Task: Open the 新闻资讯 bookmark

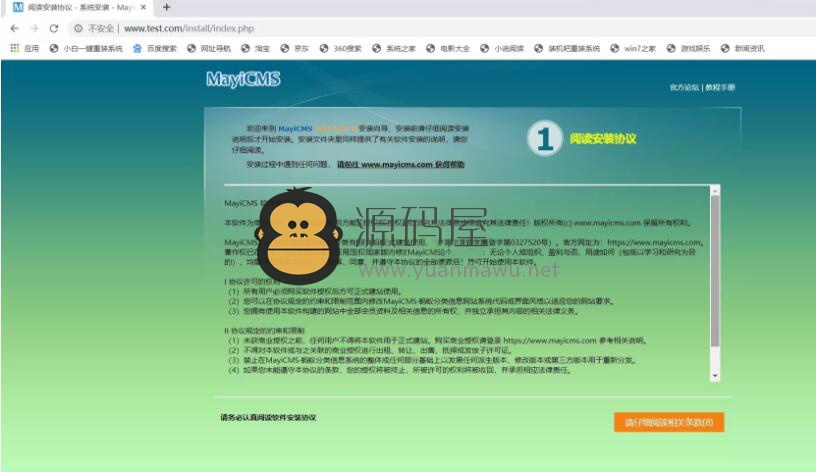Action: (743, 48)
